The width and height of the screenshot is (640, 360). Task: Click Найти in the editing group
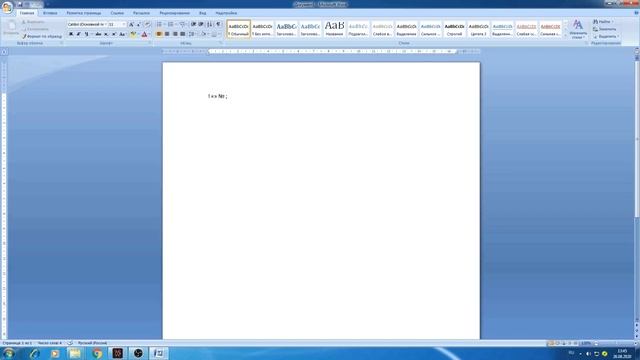coord(603,22)
